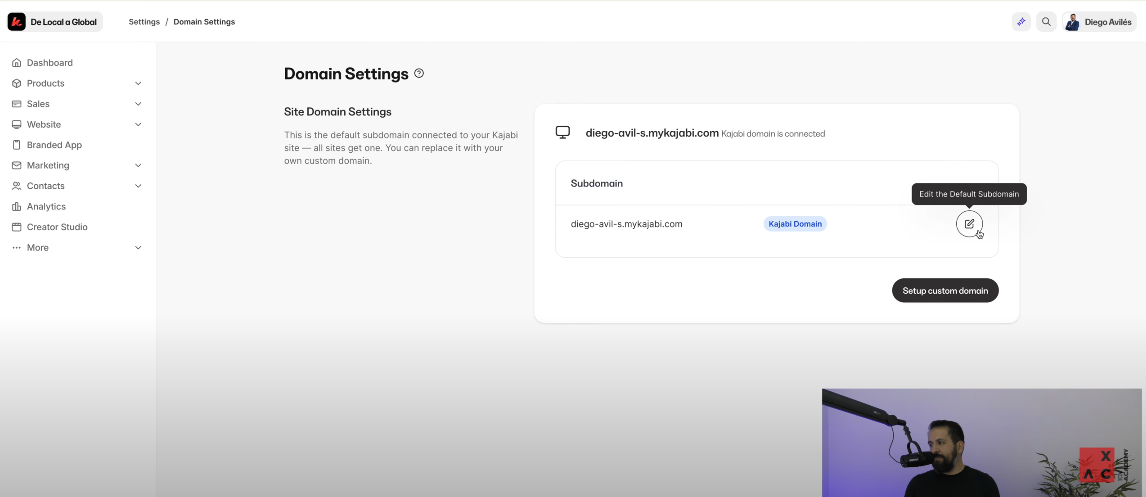
Task: Click the More ellipsis icon
Action: tap(17, 248)
